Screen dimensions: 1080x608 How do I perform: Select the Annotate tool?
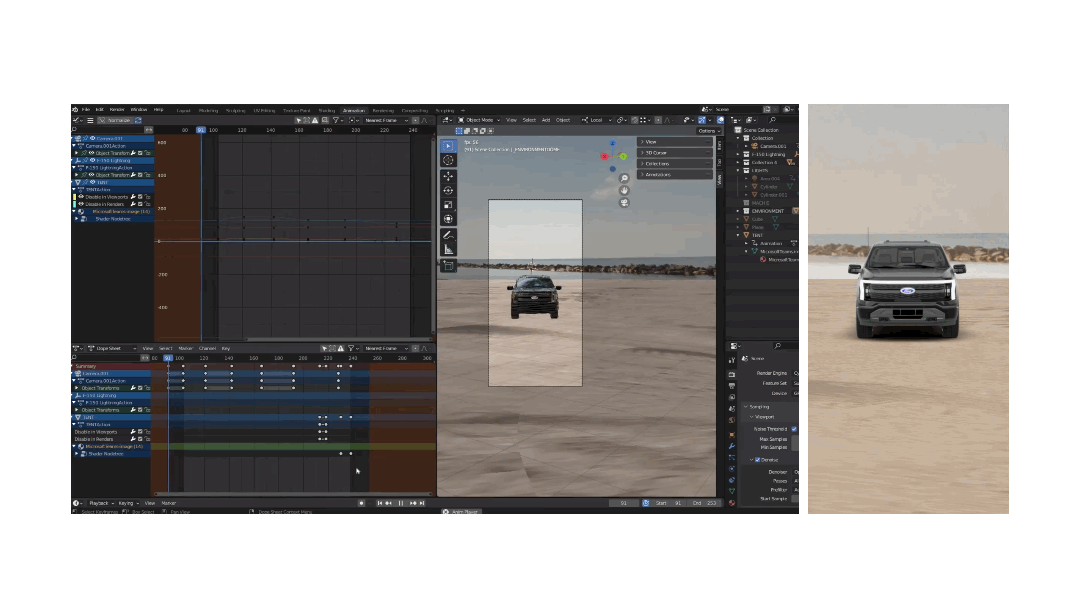[x=448, y=235]
